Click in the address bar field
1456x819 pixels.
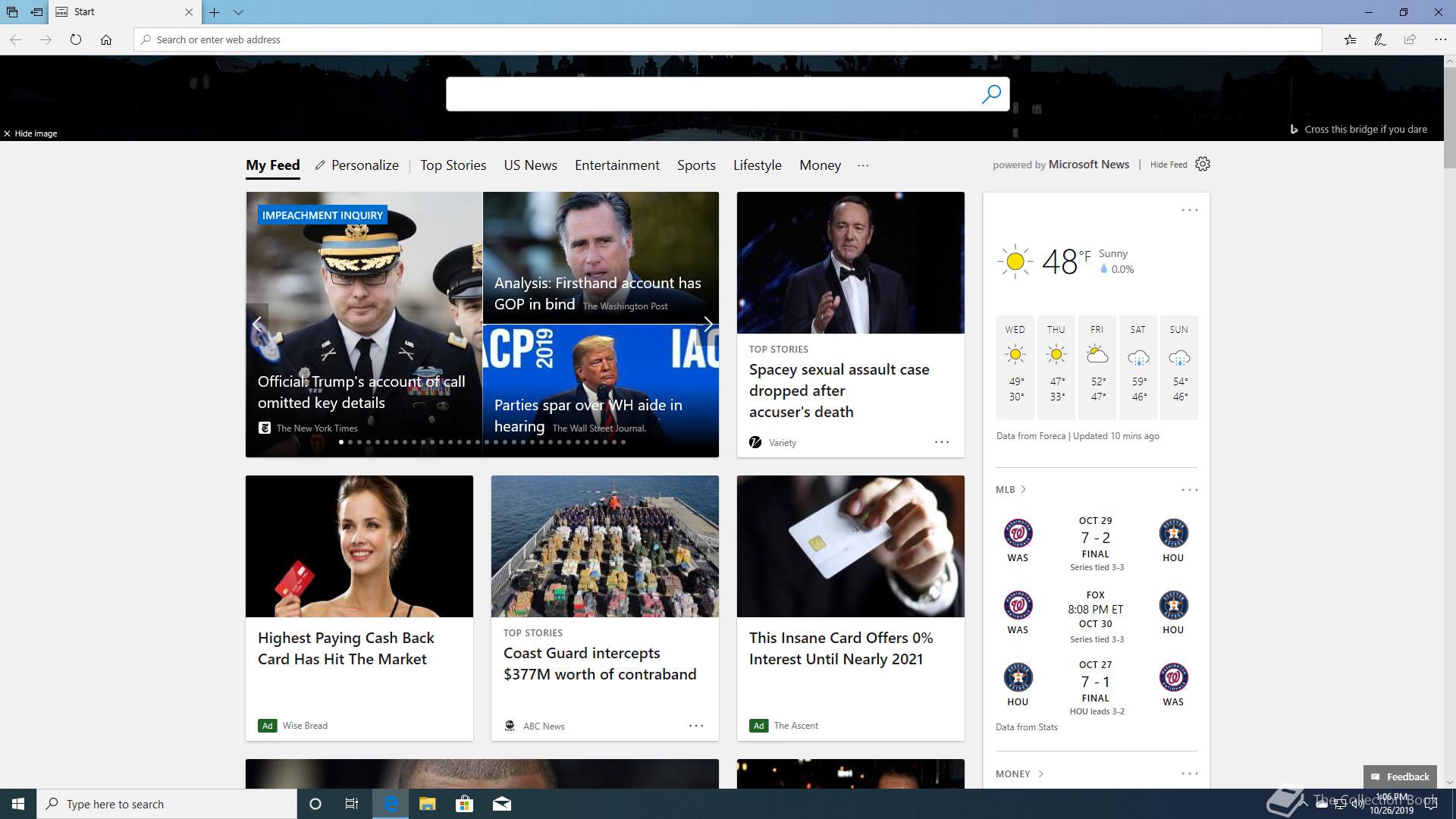(x=728, y=39)
